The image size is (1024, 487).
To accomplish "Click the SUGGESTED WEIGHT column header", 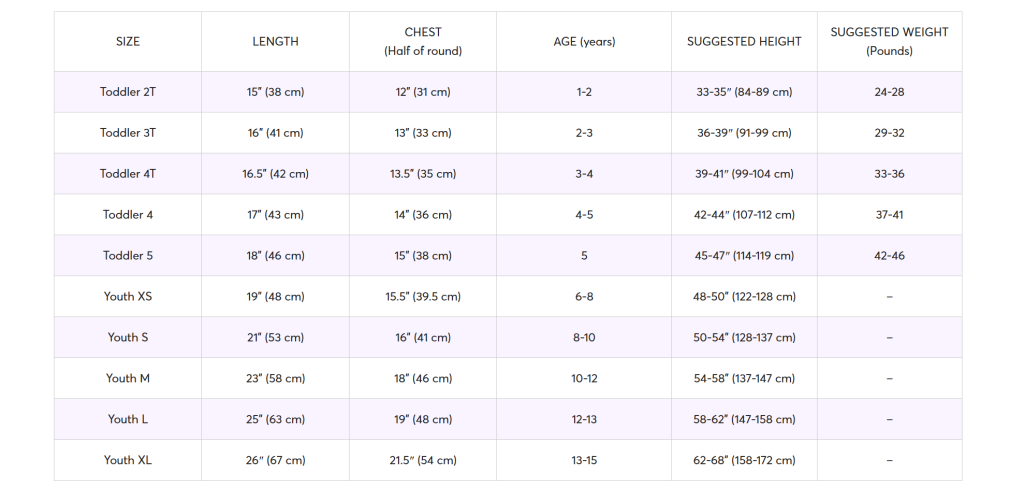I will (889, 42).
